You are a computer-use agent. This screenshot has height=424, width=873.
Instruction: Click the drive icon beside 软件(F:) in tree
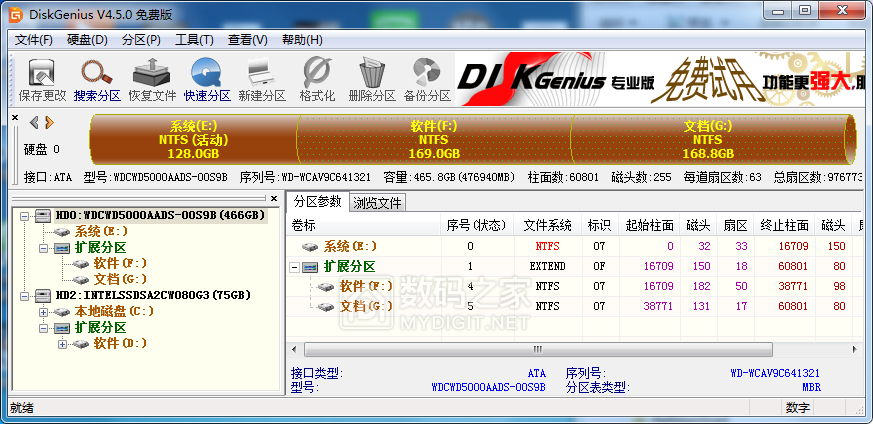click(81, 263)
